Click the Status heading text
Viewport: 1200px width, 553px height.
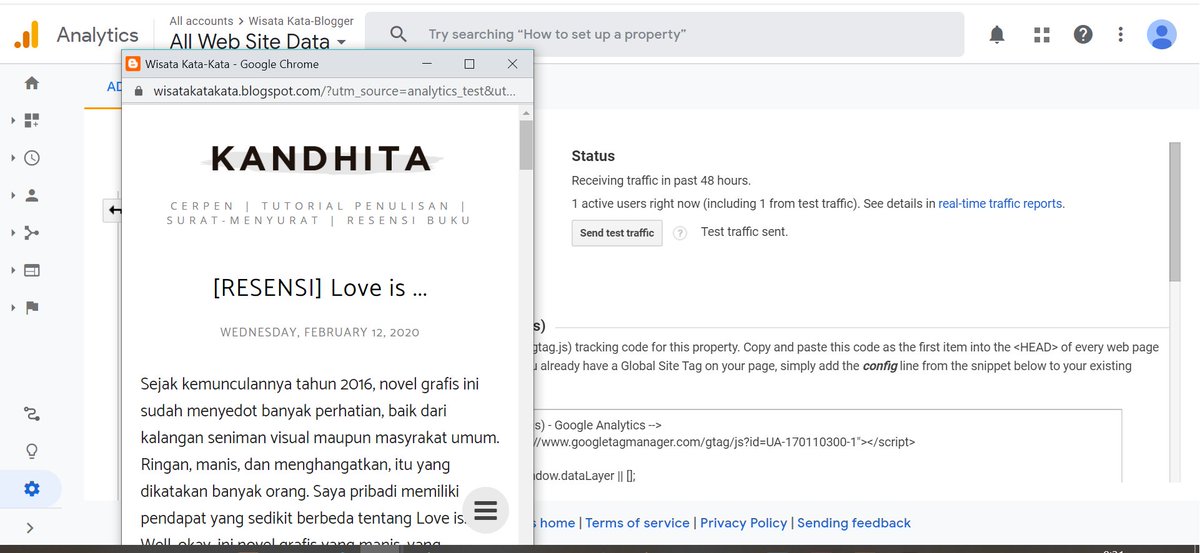[x=593, y=156]
